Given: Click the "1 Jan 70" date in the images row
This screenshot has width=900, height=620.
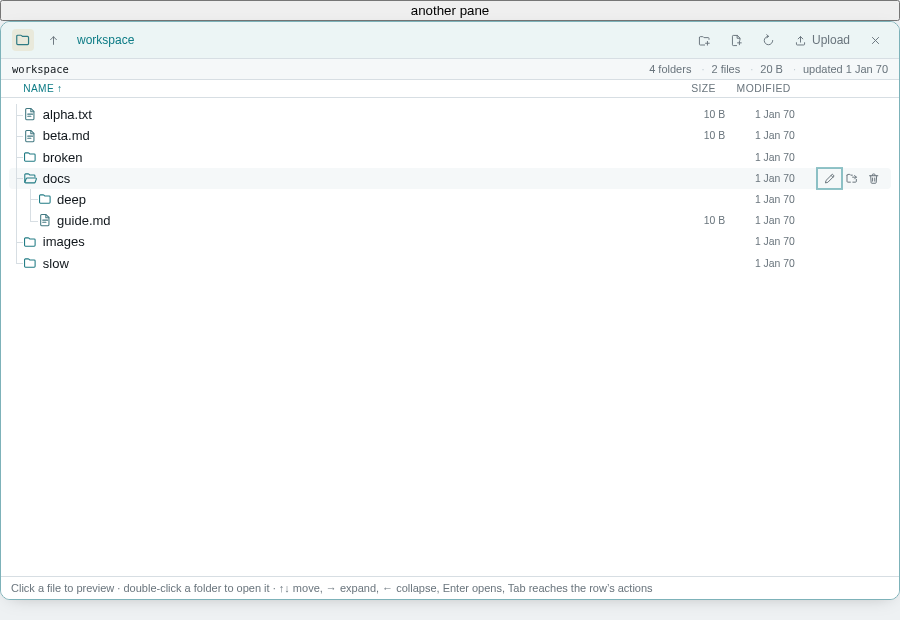Looking at the screenshot, I should pos(775,242).
